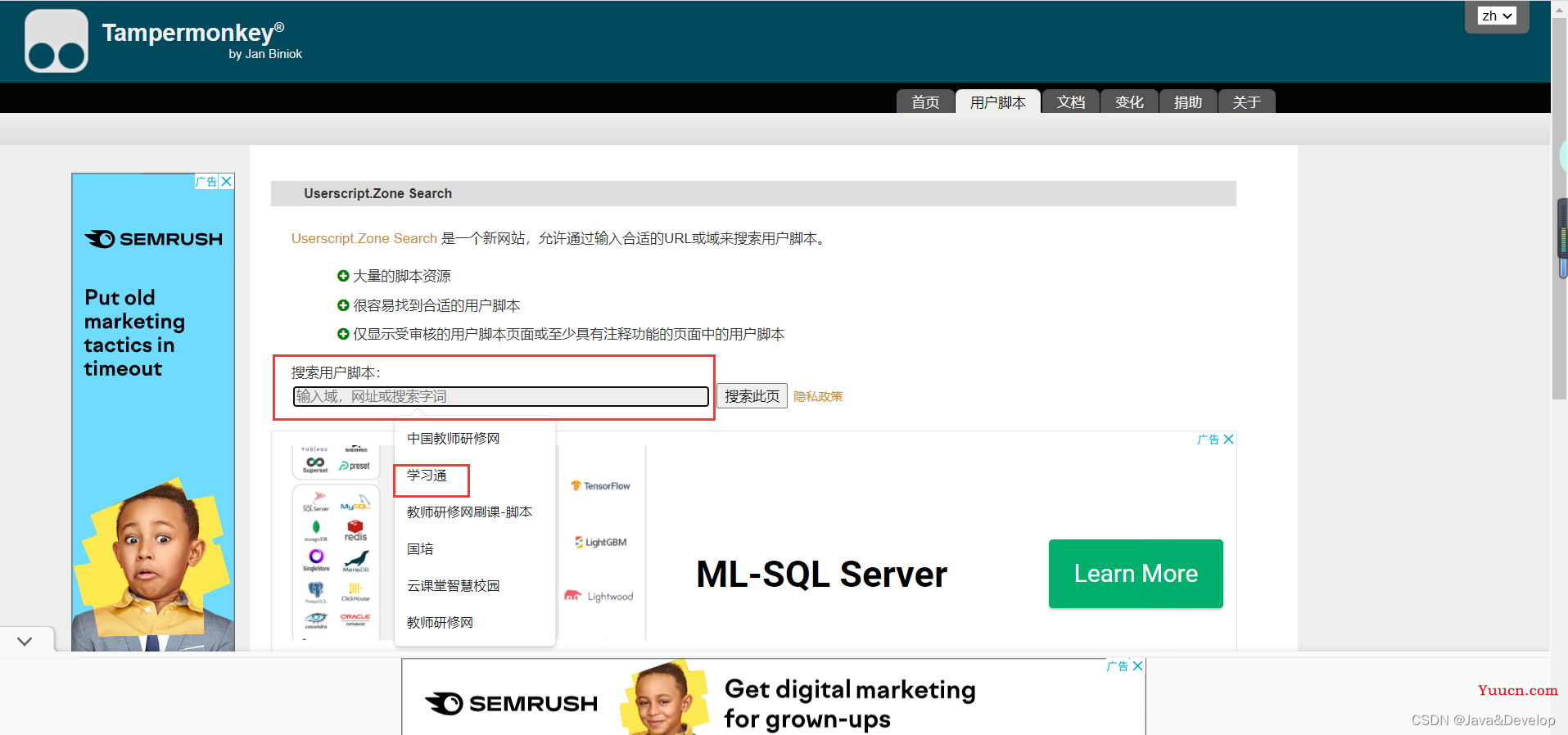
Task: Click the ad info icon on ML-SQL ad
Action: (x=1209, y=440)
